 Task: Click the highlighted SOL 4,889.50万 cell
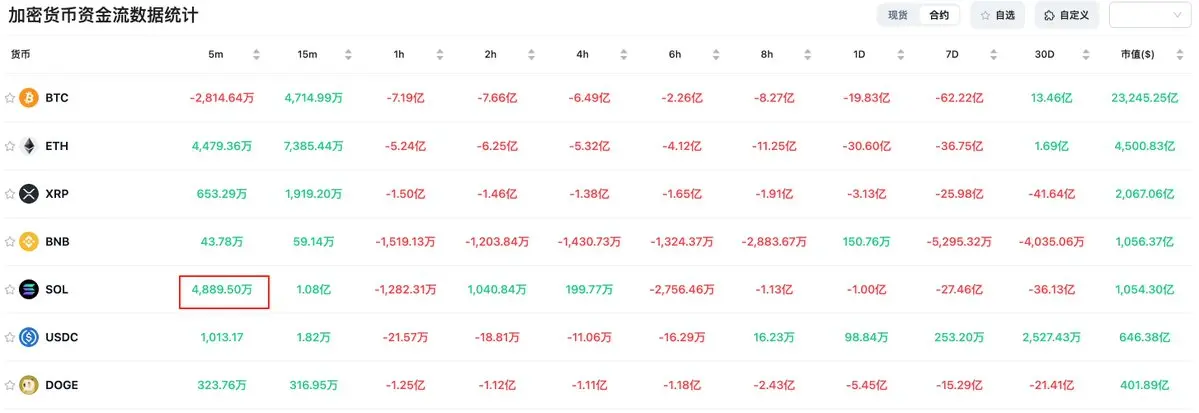coord(224,291)
